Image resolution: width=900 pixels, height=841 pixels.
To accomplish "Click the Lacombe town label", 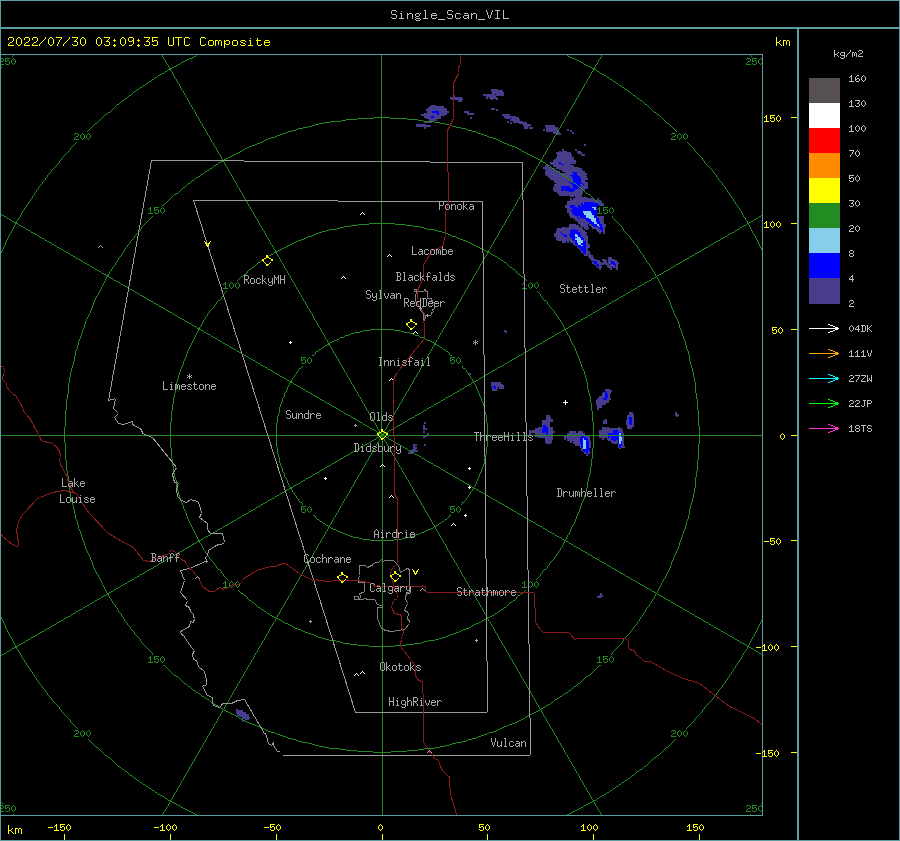I will pos(432,251).
